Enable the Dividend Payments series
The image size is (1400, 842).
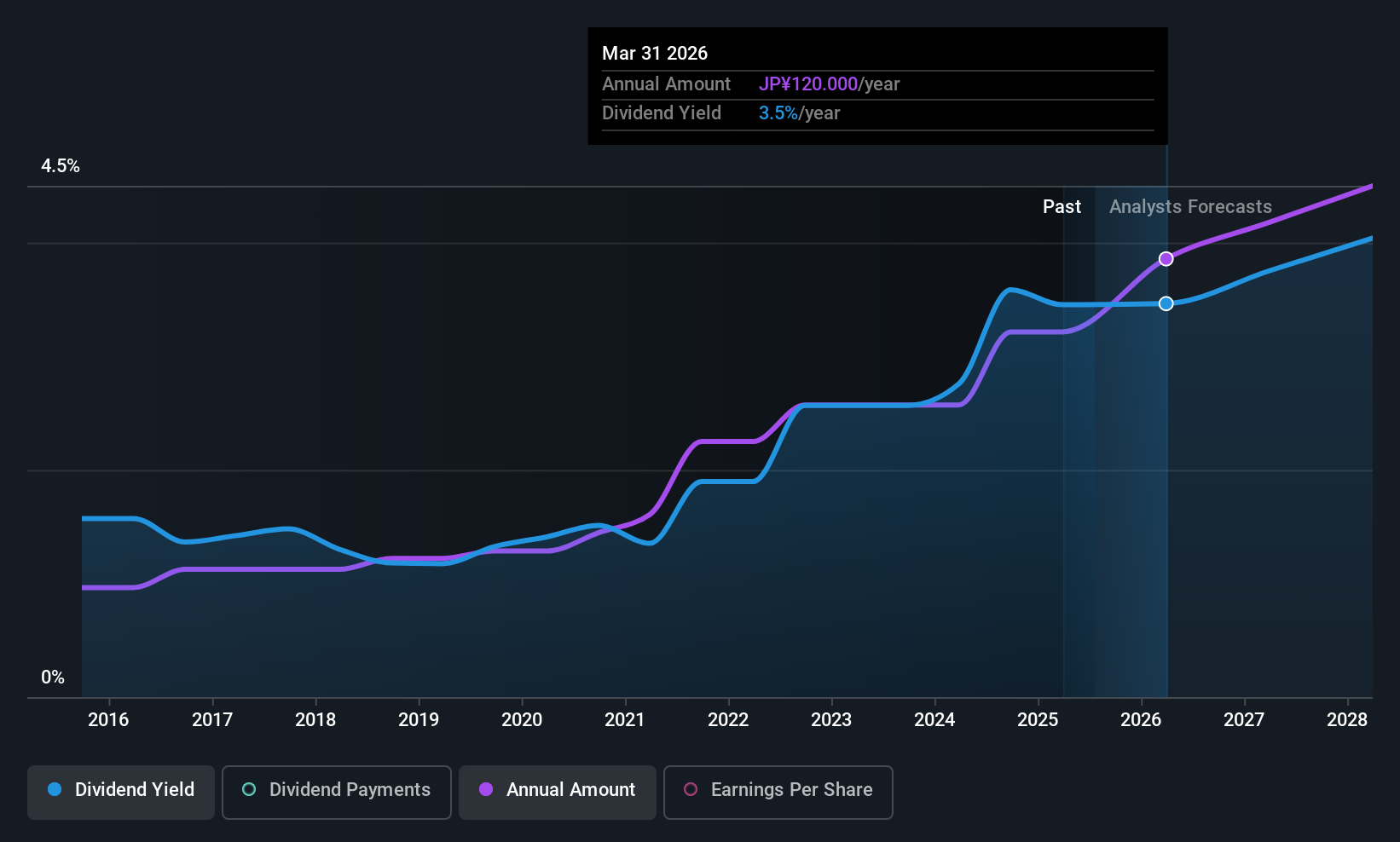point(337,793)
